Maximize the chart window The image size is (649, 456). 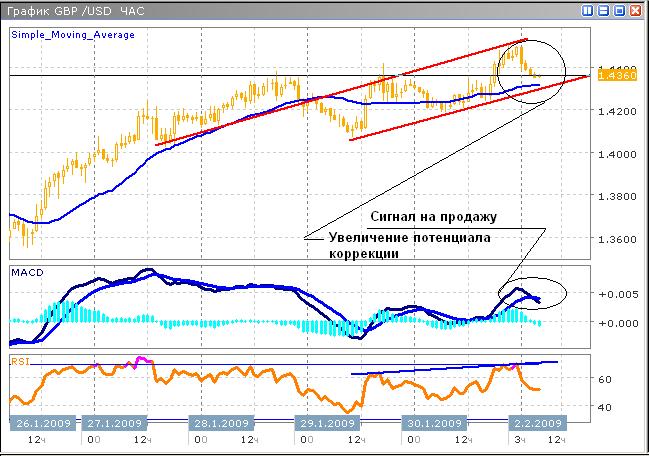[619, 10]
